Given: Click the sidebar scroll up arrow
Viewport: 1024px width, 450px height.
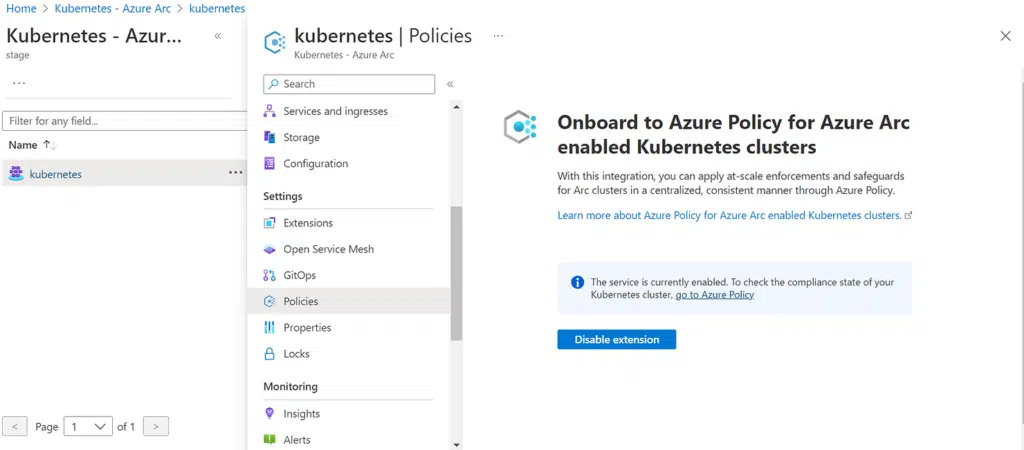Looking at the screenshot, I should 456,105.
